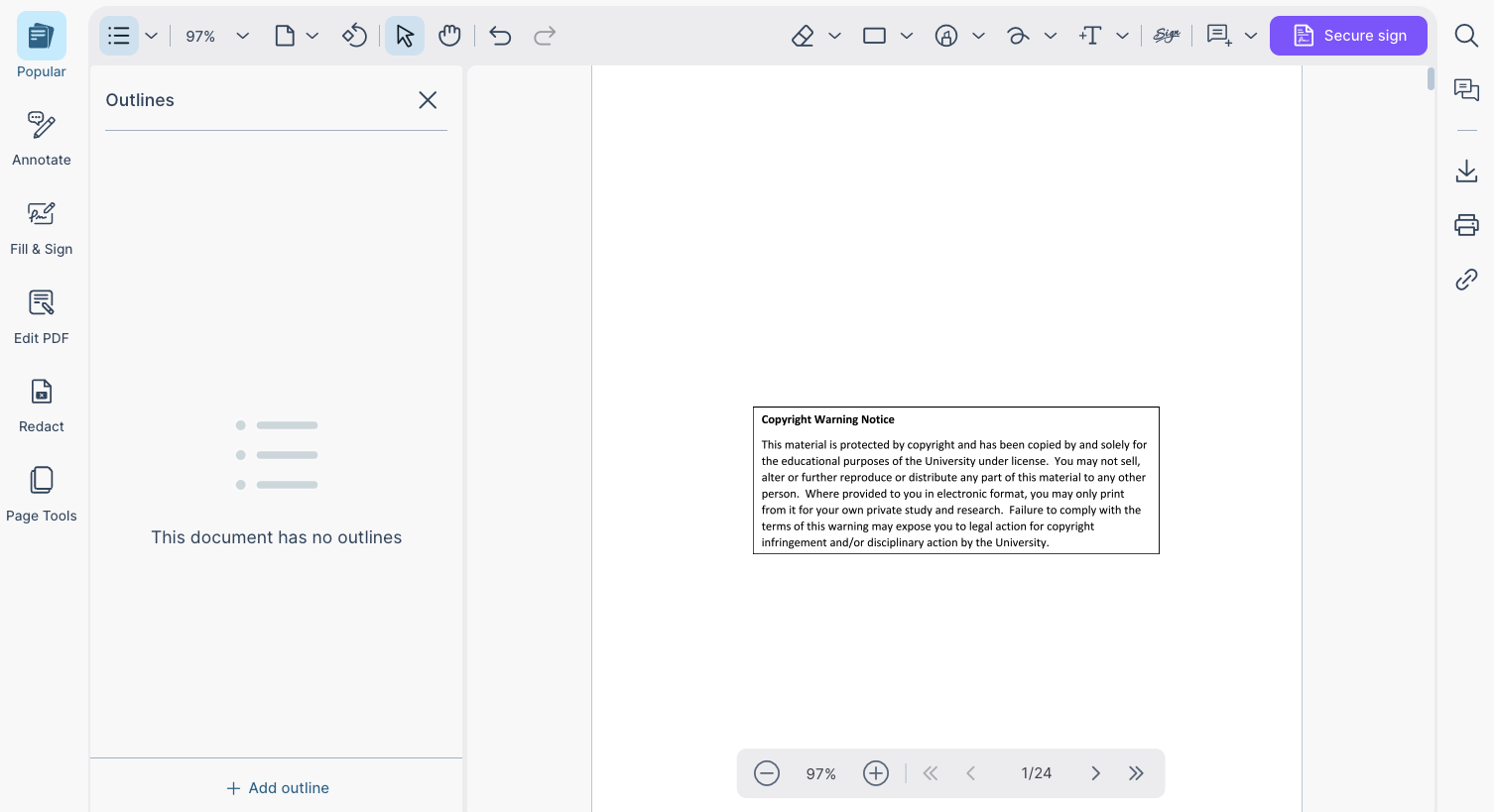Click the Add text tool

pyautogui.click(x=1089, y=35)
